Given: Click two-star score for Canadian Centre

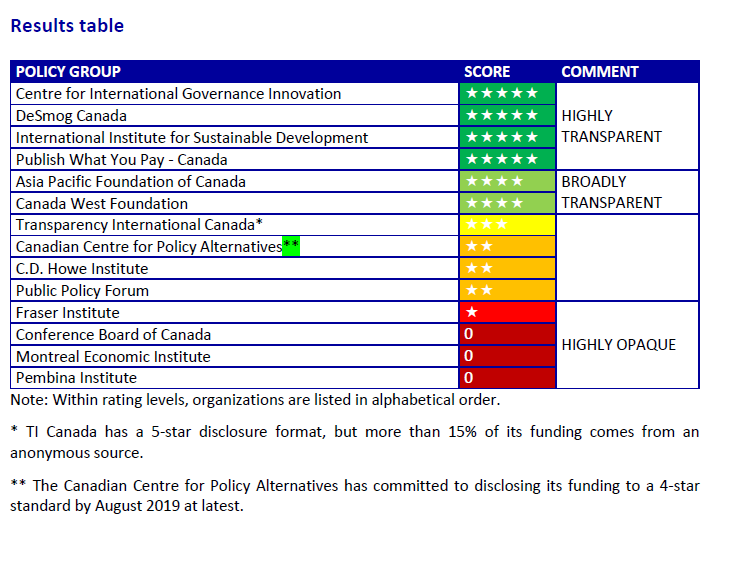Looking at the screenshot, I should coord(508,246).
